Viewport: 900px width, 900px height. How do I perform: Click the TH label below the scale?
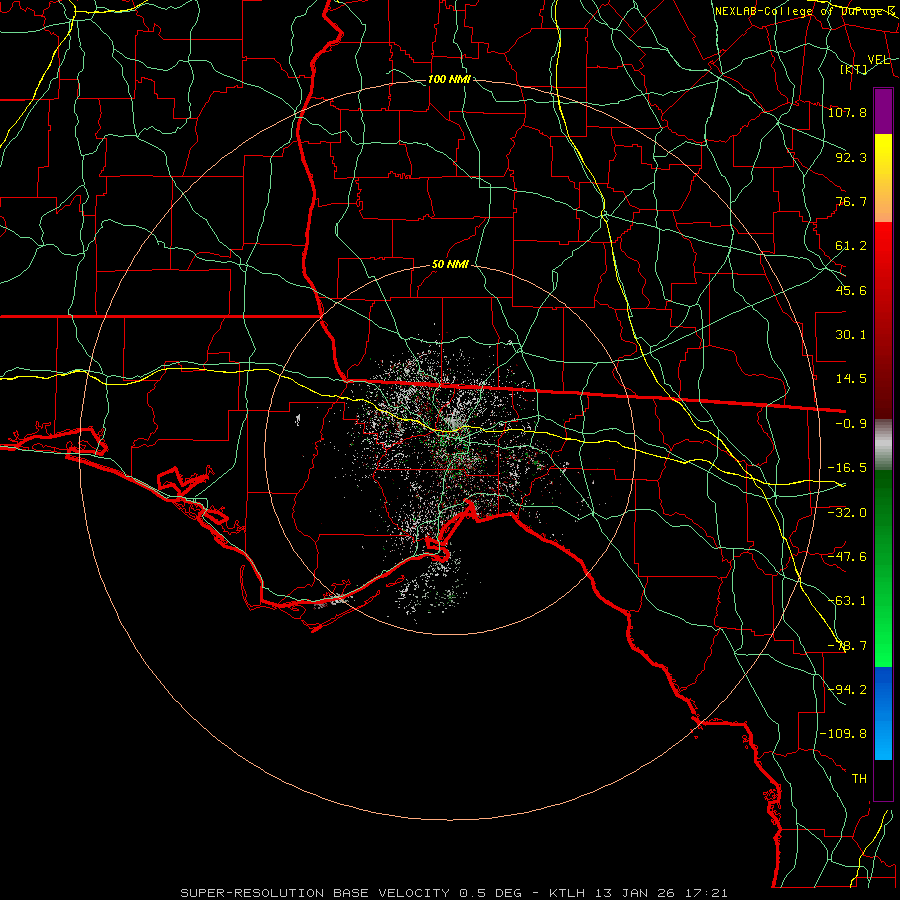point(859,778)
